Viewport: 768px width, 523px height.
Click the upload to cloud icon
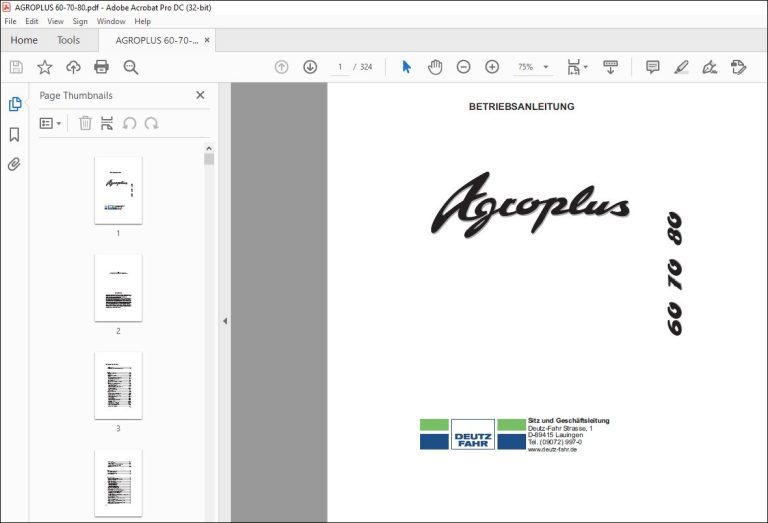point(73,67)
